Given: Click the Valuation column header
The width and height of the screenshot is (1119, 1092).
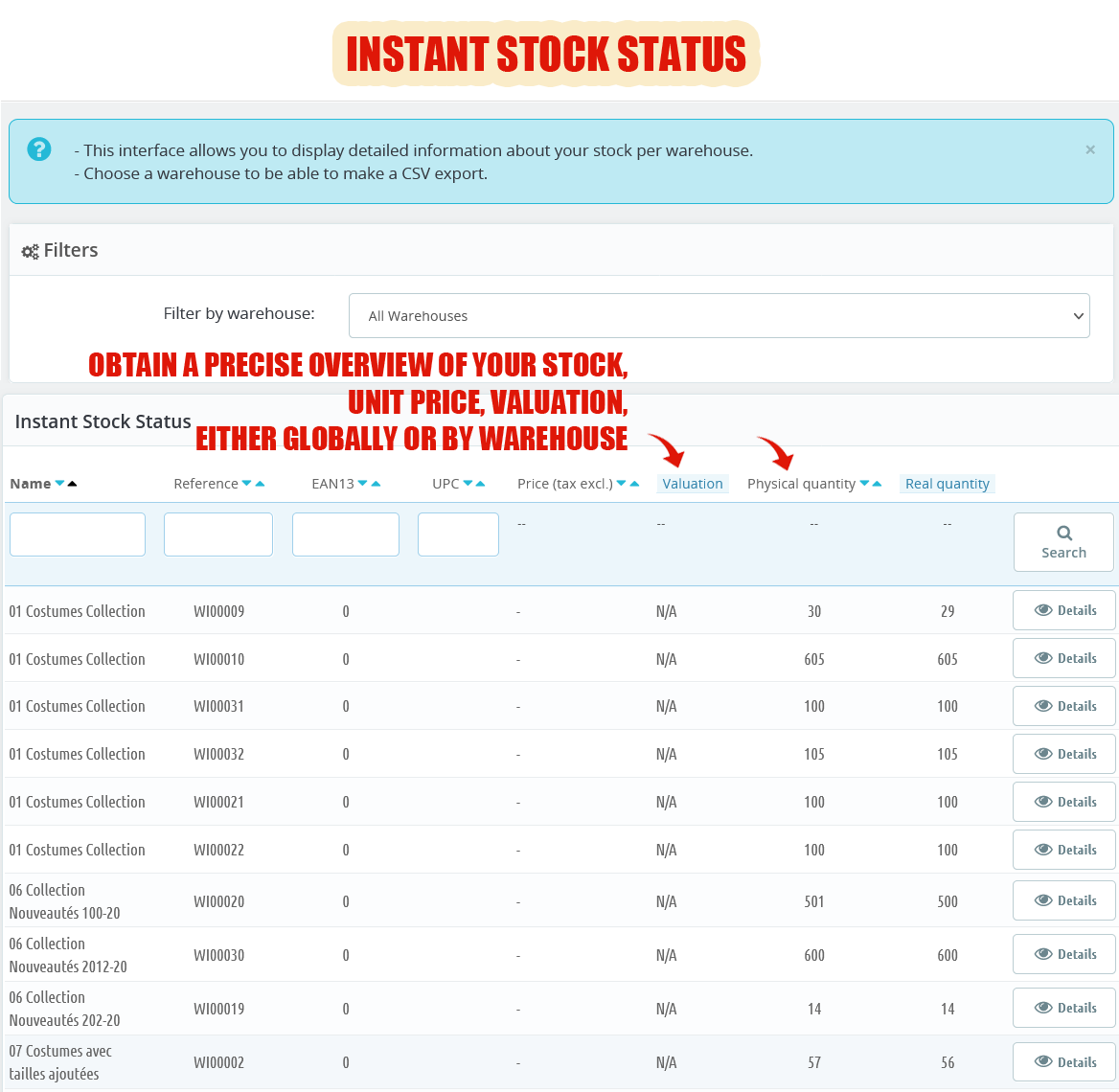Looking at the screenshot, I should coord(693,484).
